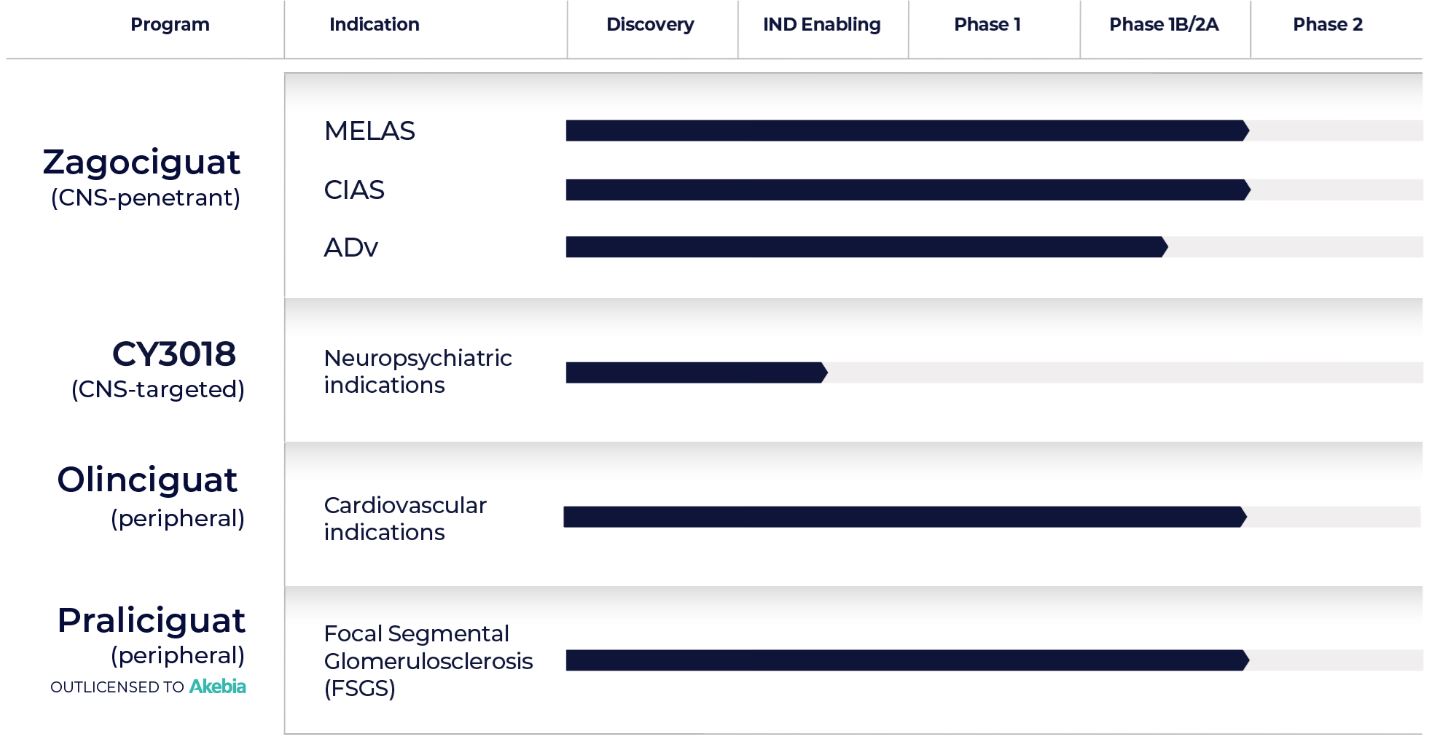Click the Akebia logo
This screenshot has width=1442, height=748.
coord(217,687)
